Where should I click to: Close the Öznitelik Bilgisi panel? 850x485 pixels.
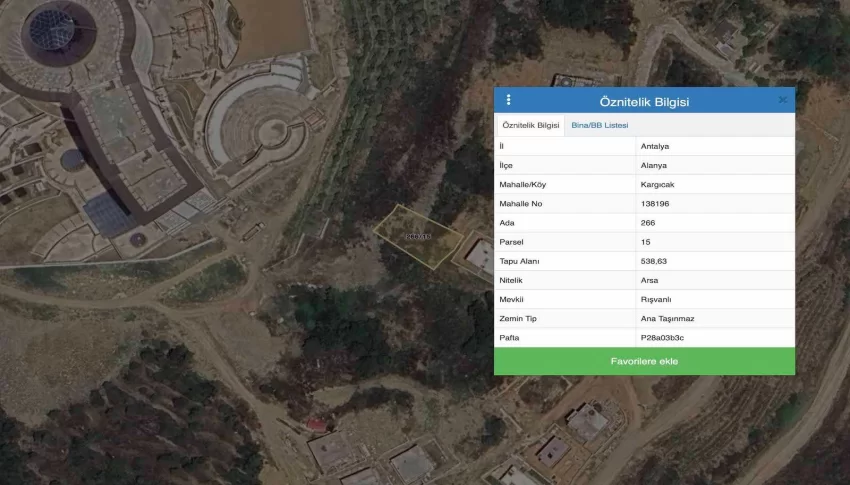pyautogui.click(x=782, y=100)
